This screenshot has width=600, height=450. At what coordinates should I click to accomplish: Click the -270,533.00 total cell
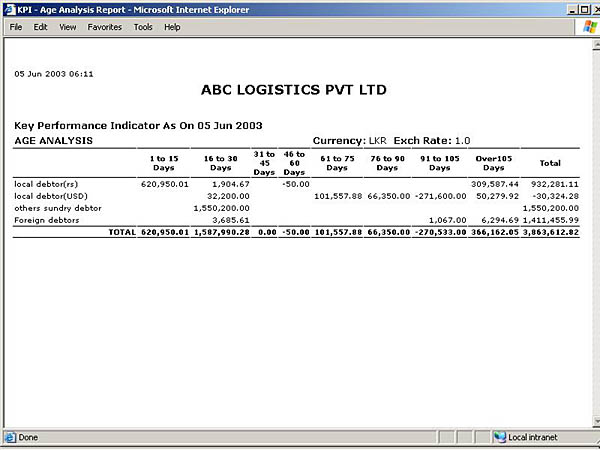440,232
